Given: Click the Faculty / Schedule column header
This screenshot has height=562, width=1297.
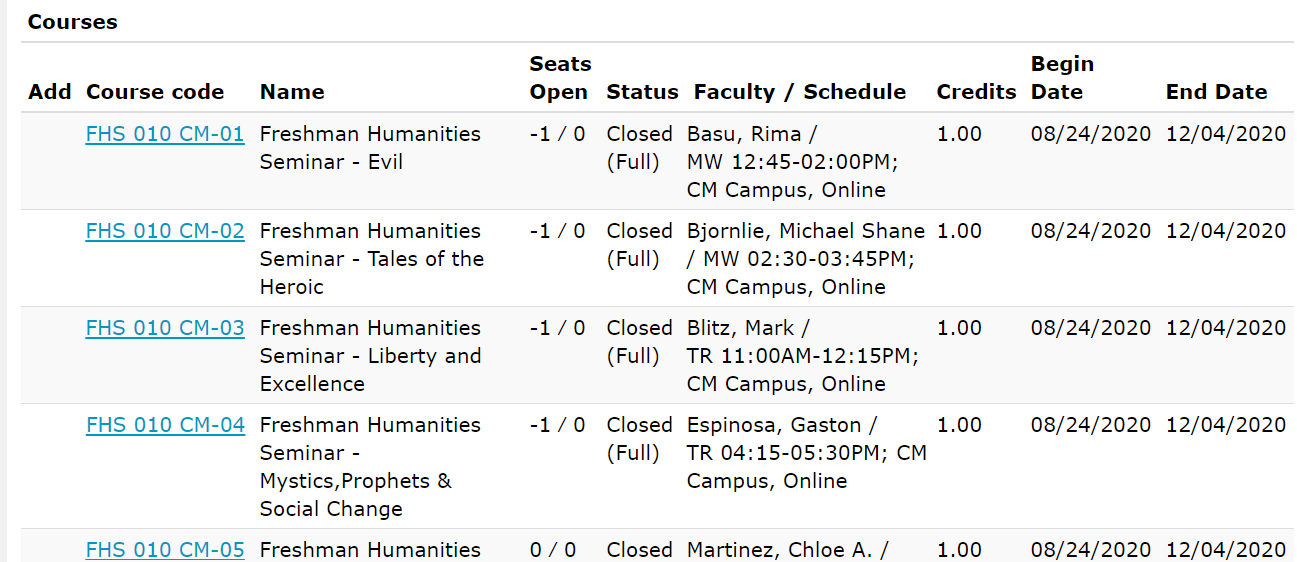Looking at the screenshot, I should (800, 92).
